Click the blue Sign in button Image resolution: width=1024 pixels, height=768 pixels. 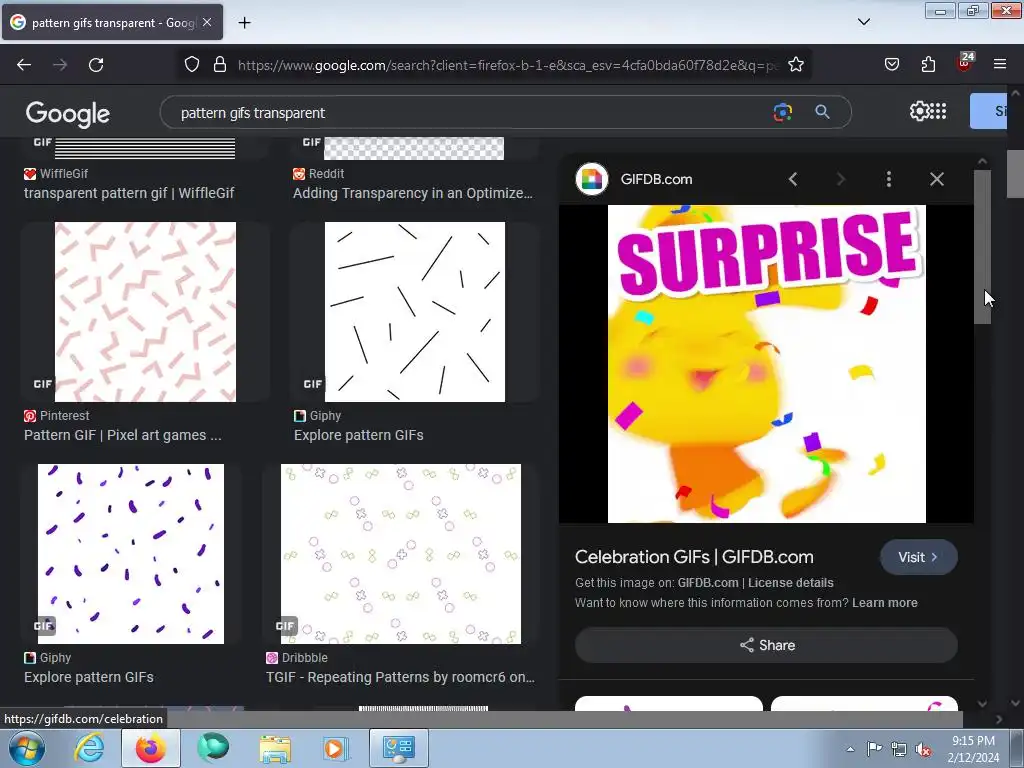(989, 111)
